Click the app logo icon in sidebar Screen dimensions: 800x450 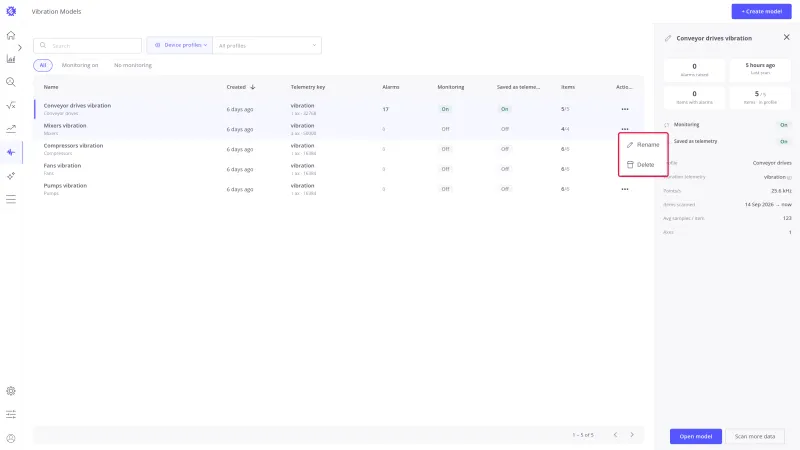[11, 11]
